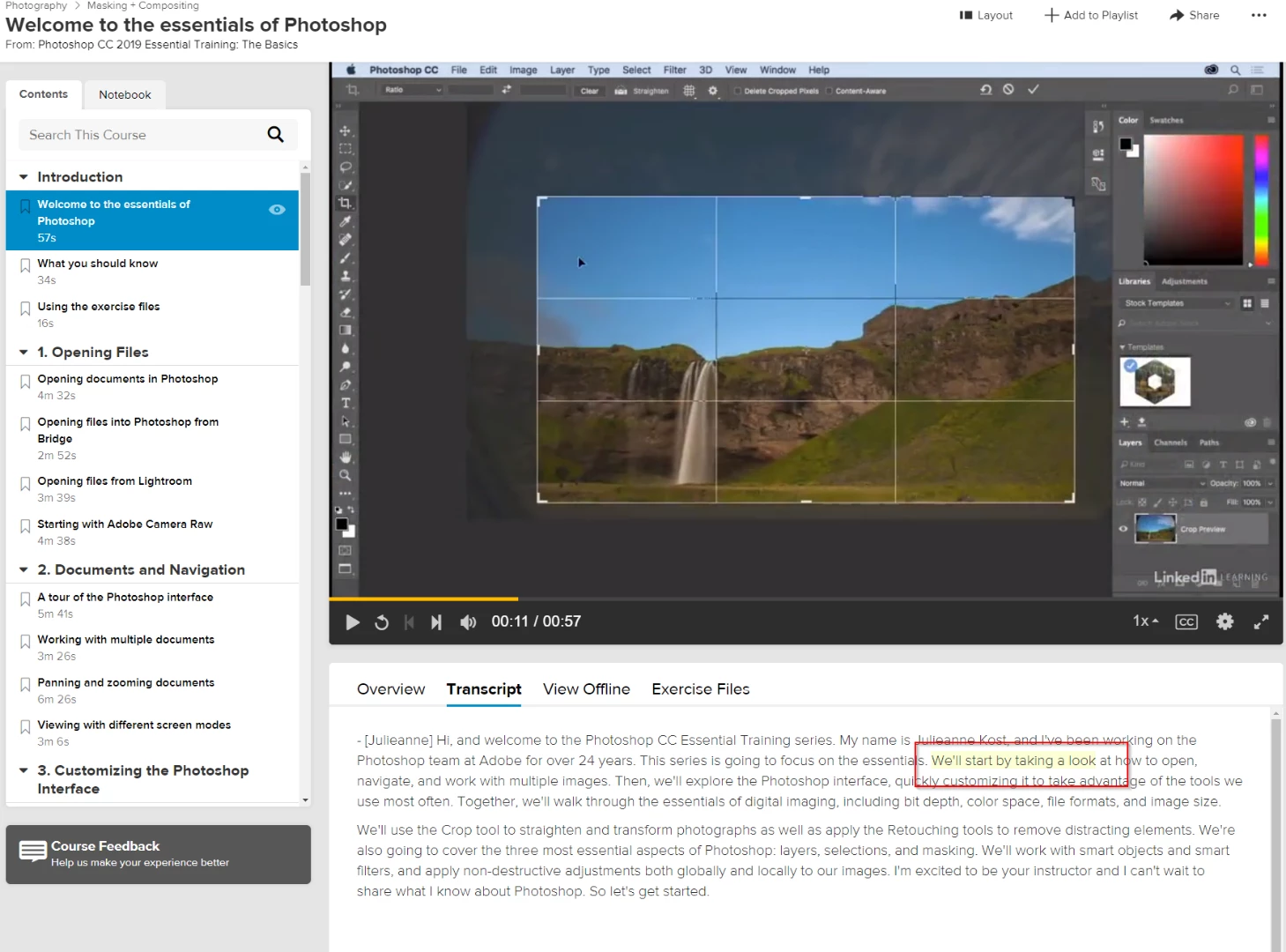
Task: Switch to the Notebook tab
Action: pos(125,94)
